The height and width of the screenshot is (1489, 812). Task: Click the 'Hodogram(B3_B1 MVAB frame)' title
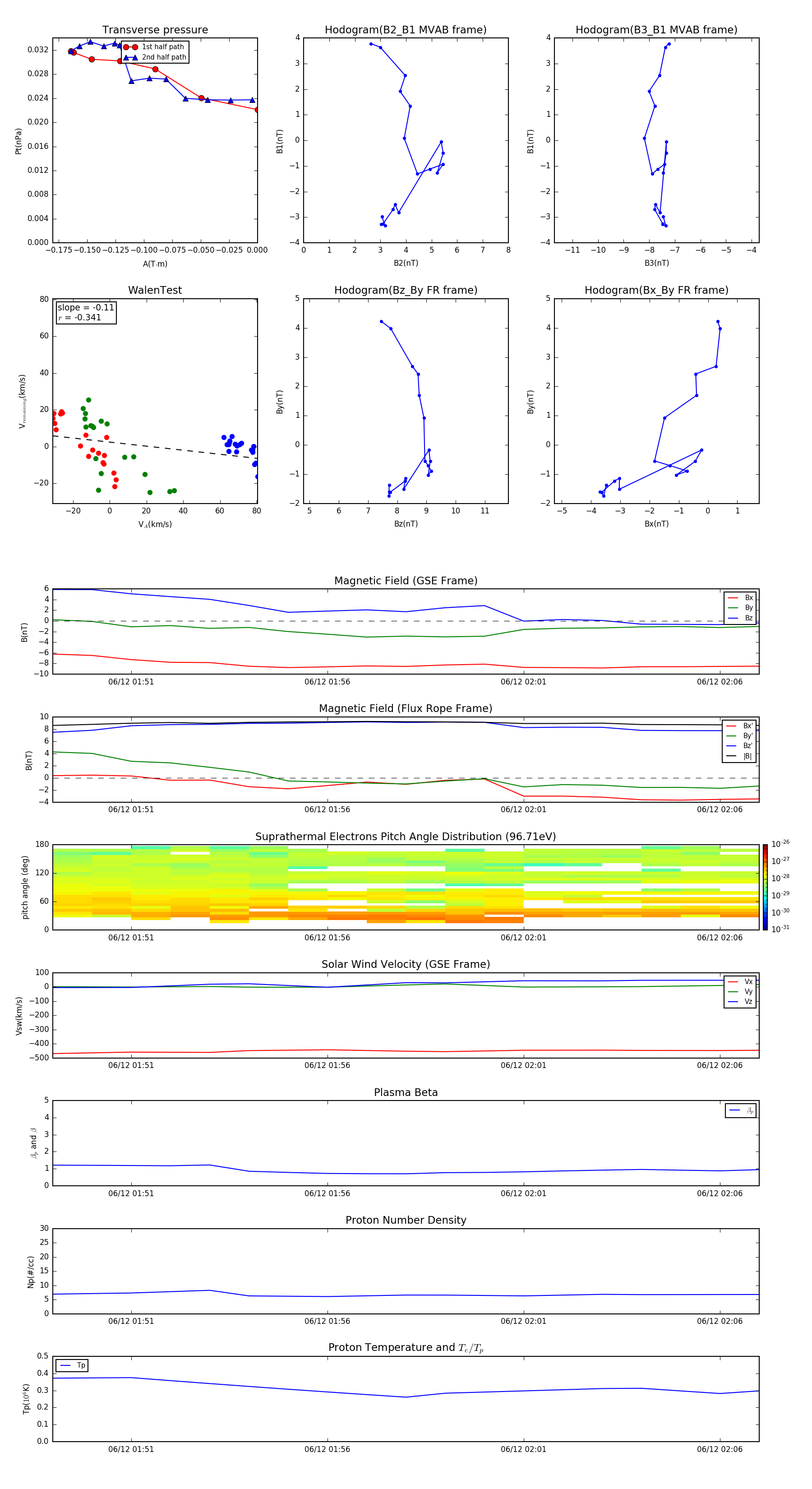[x=656, y=29]
